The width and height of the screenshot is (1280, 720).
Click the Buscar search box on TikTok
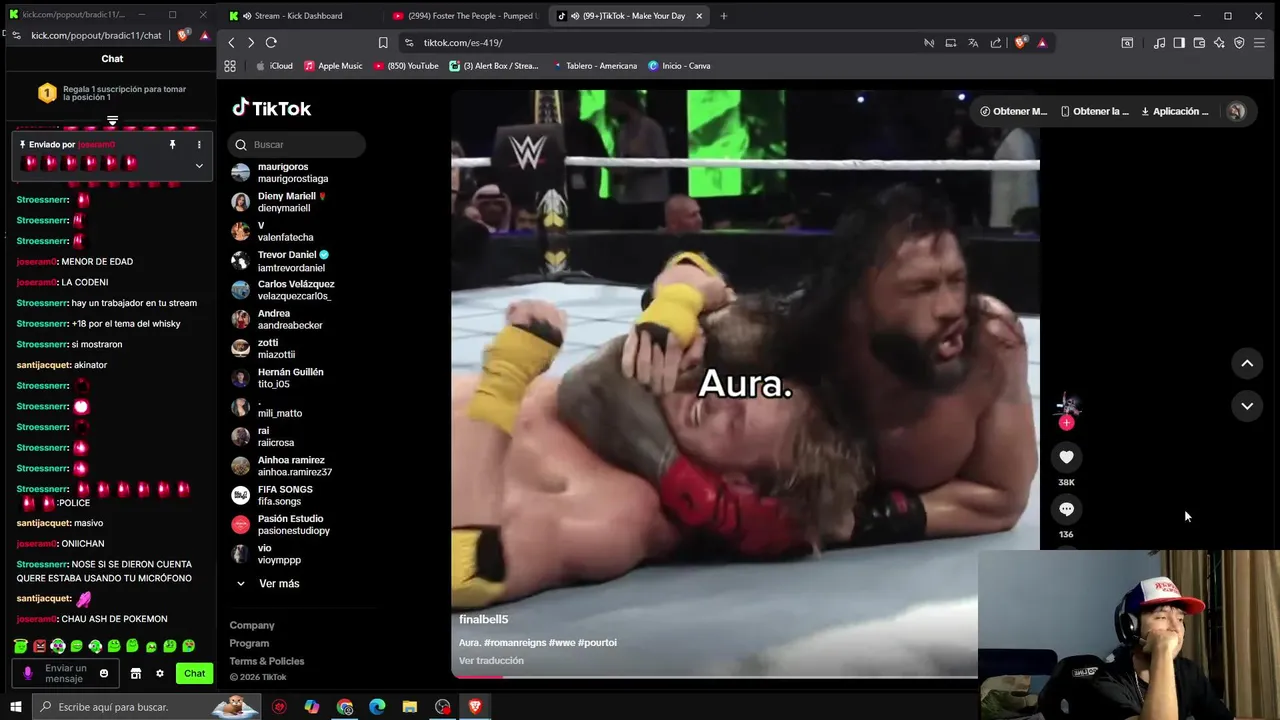pos(297,144)
